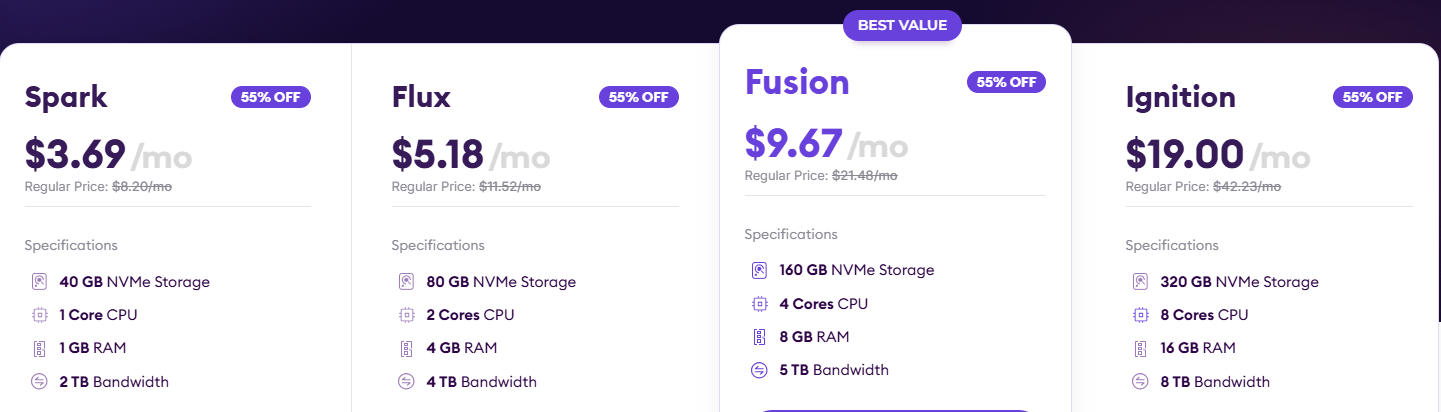The width and height of the screenshot is (1441, 412).
Task: Click the BEST VALUE badge
Action: click(902, 25)
